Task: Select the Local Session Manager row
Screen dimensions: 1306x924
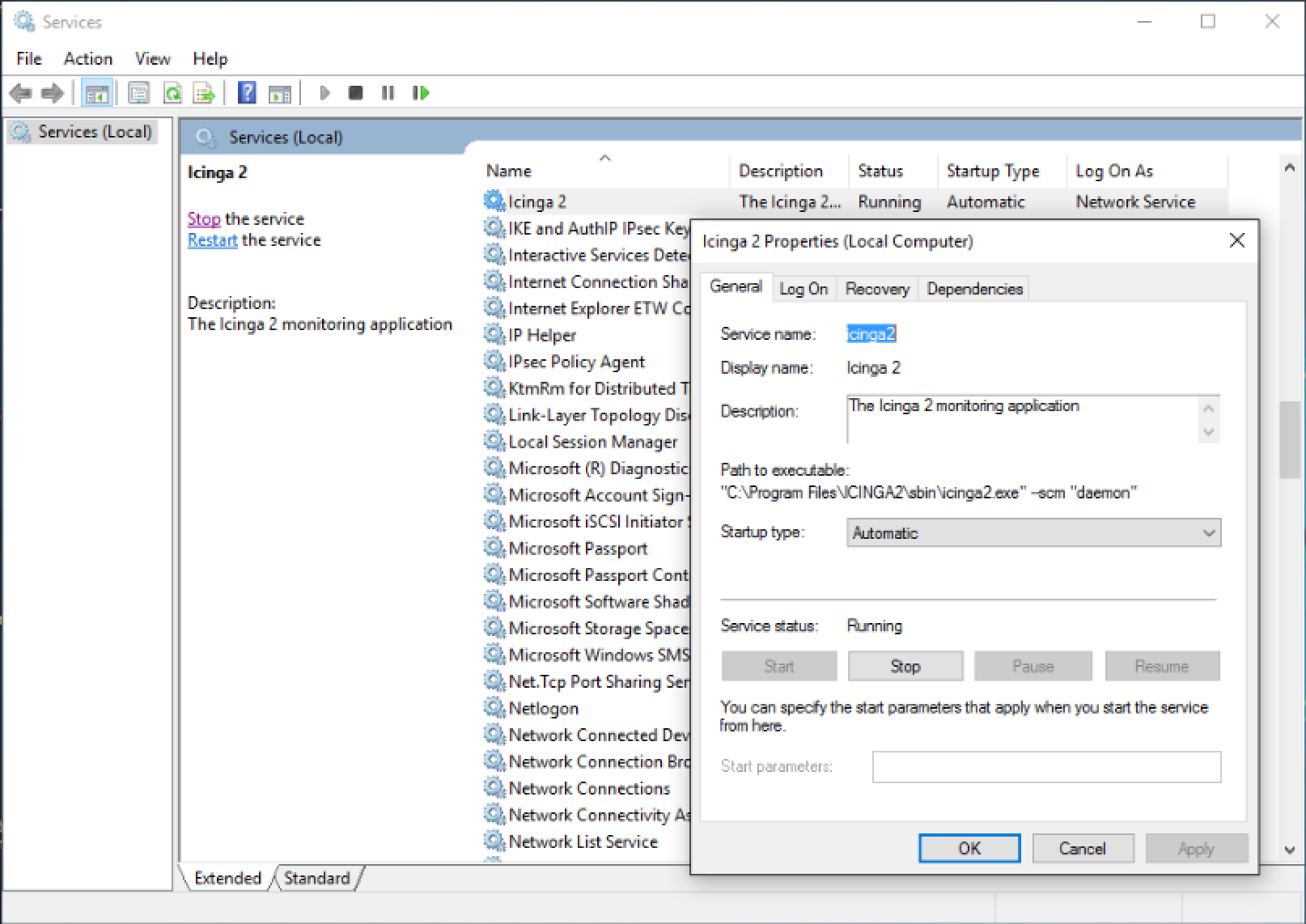Action: click(587, 442)
